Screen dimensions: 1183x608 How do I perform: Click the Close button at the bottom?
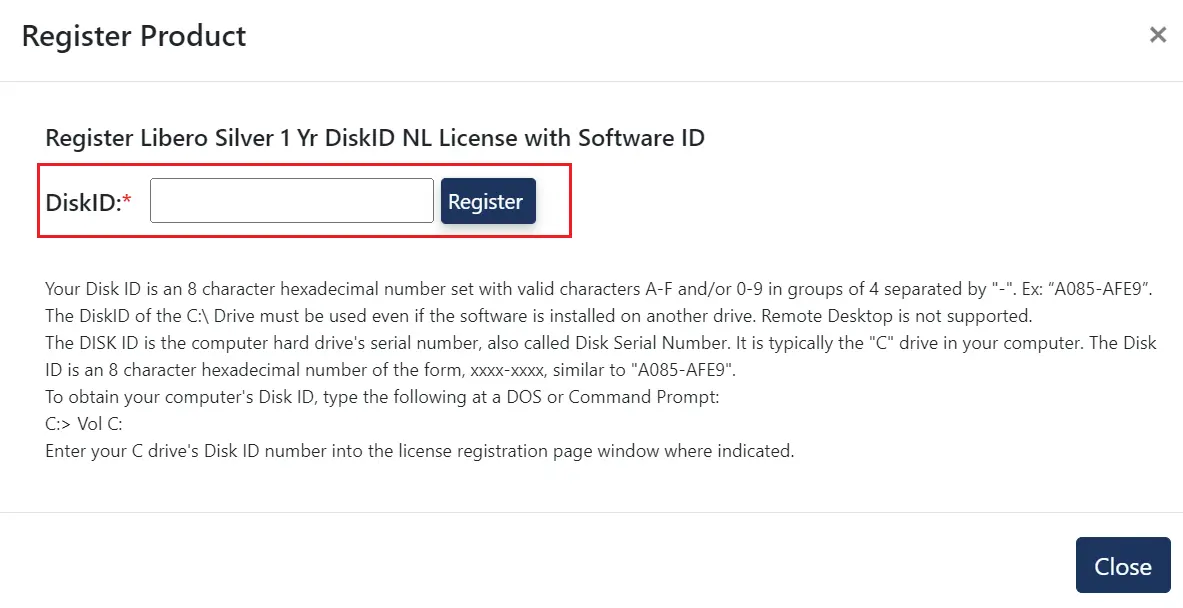[1122, 567]
